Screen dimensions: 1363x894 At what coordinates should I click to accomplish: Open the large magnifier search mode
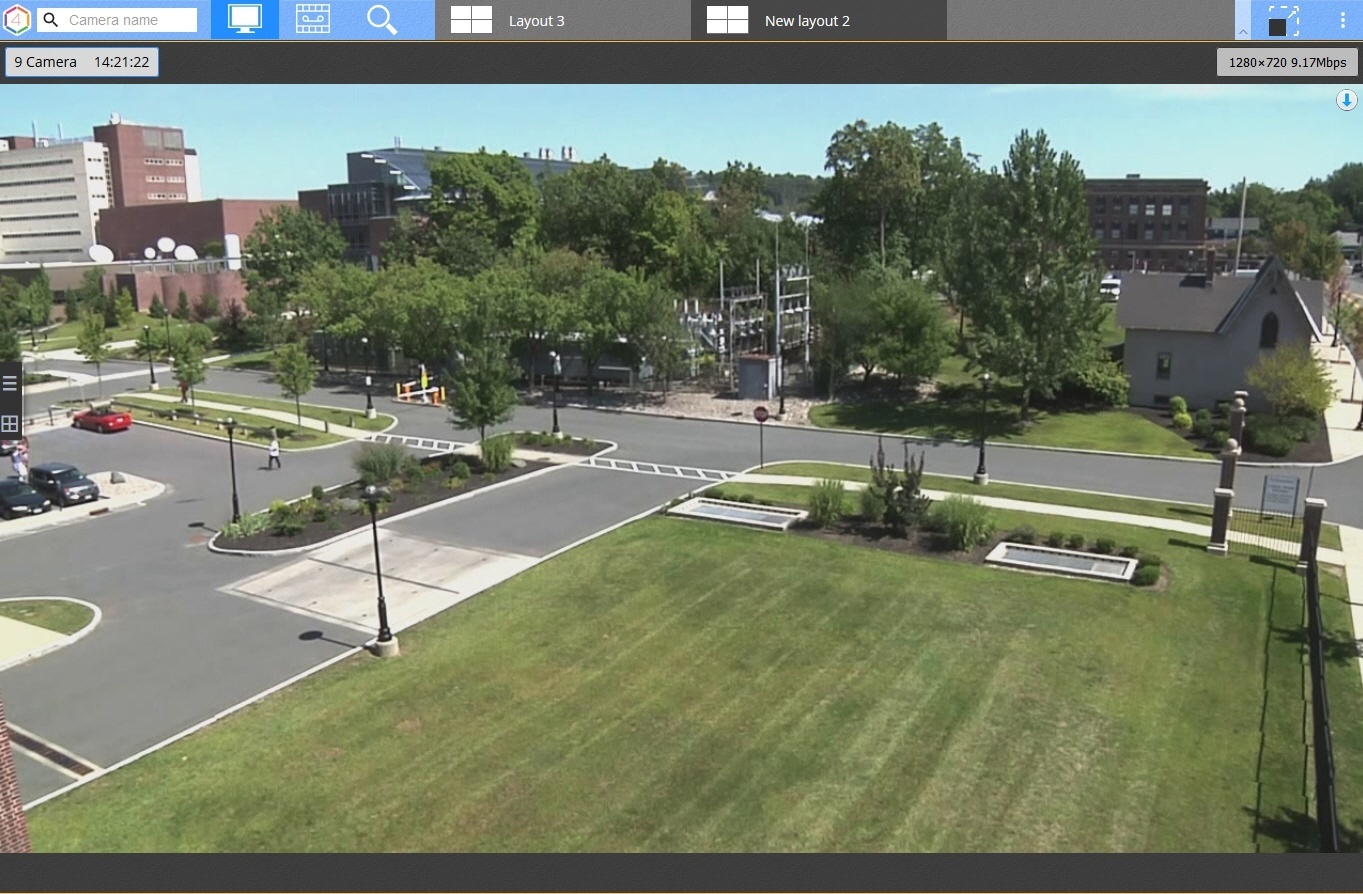pyautogui.click(x=382, y=20)
